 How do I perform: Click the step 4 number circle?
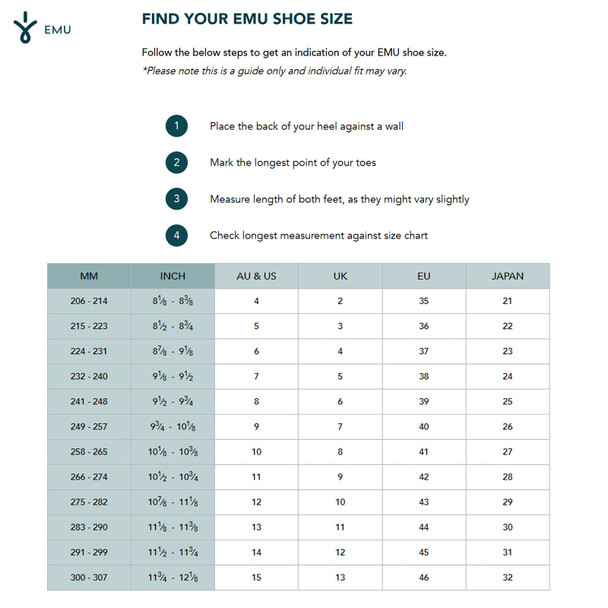coord(176,236)
